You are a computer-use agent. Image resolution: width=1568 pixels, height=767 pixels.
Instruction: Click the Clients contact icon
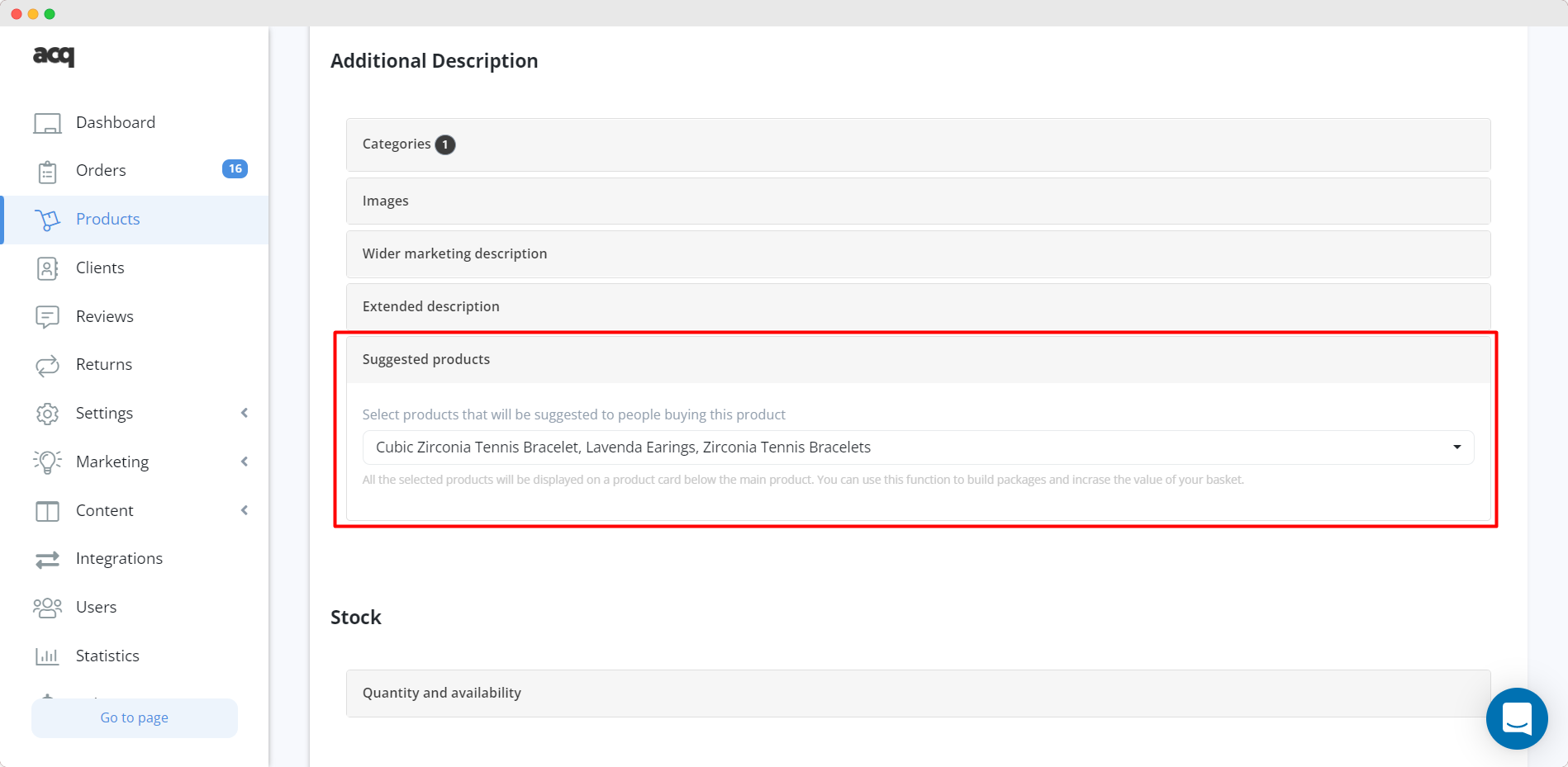click(x=47, y=268)
